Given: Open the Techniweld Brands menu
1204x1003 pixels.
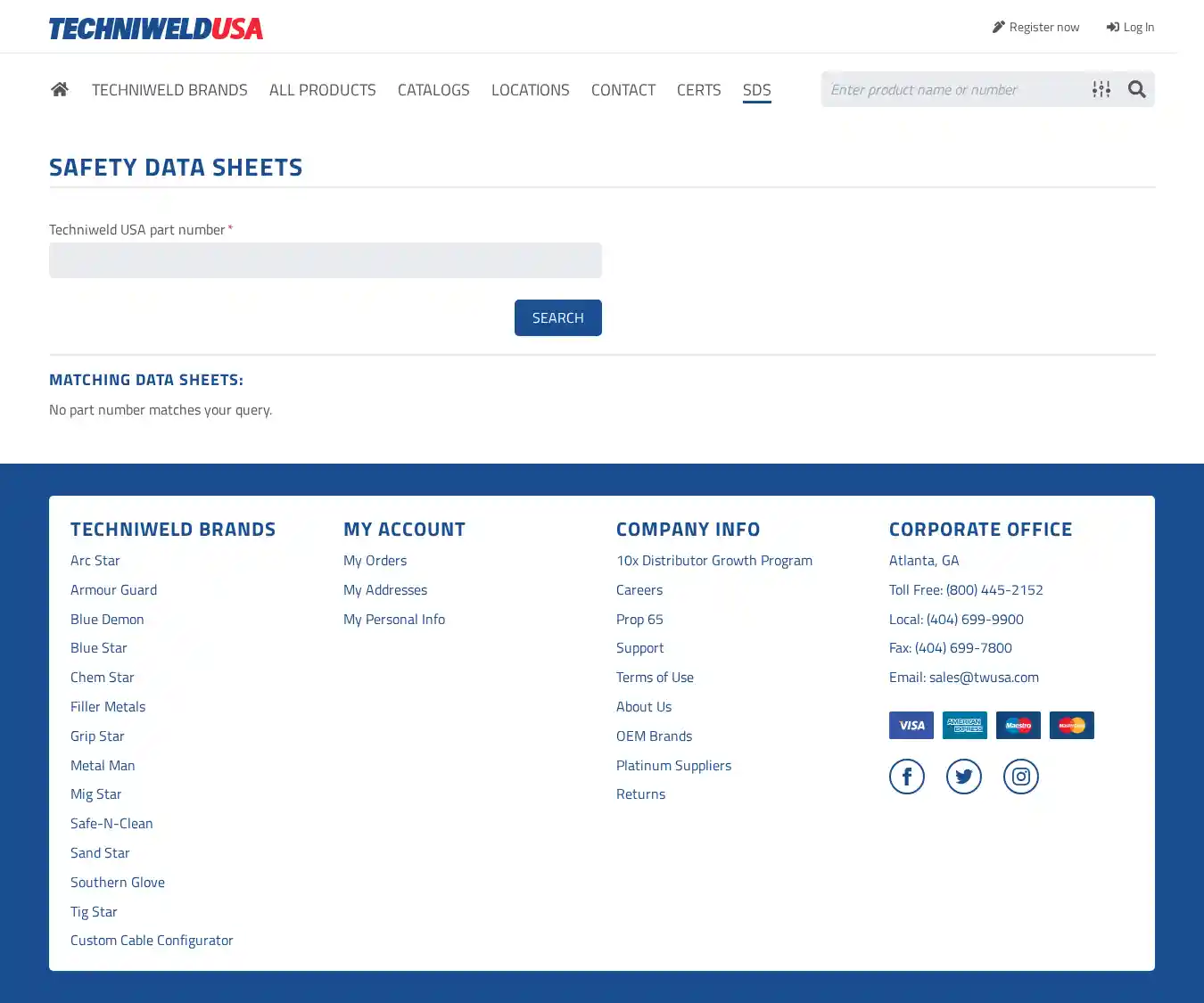Looking at the screenshot, I should click(x=169, y=90).
